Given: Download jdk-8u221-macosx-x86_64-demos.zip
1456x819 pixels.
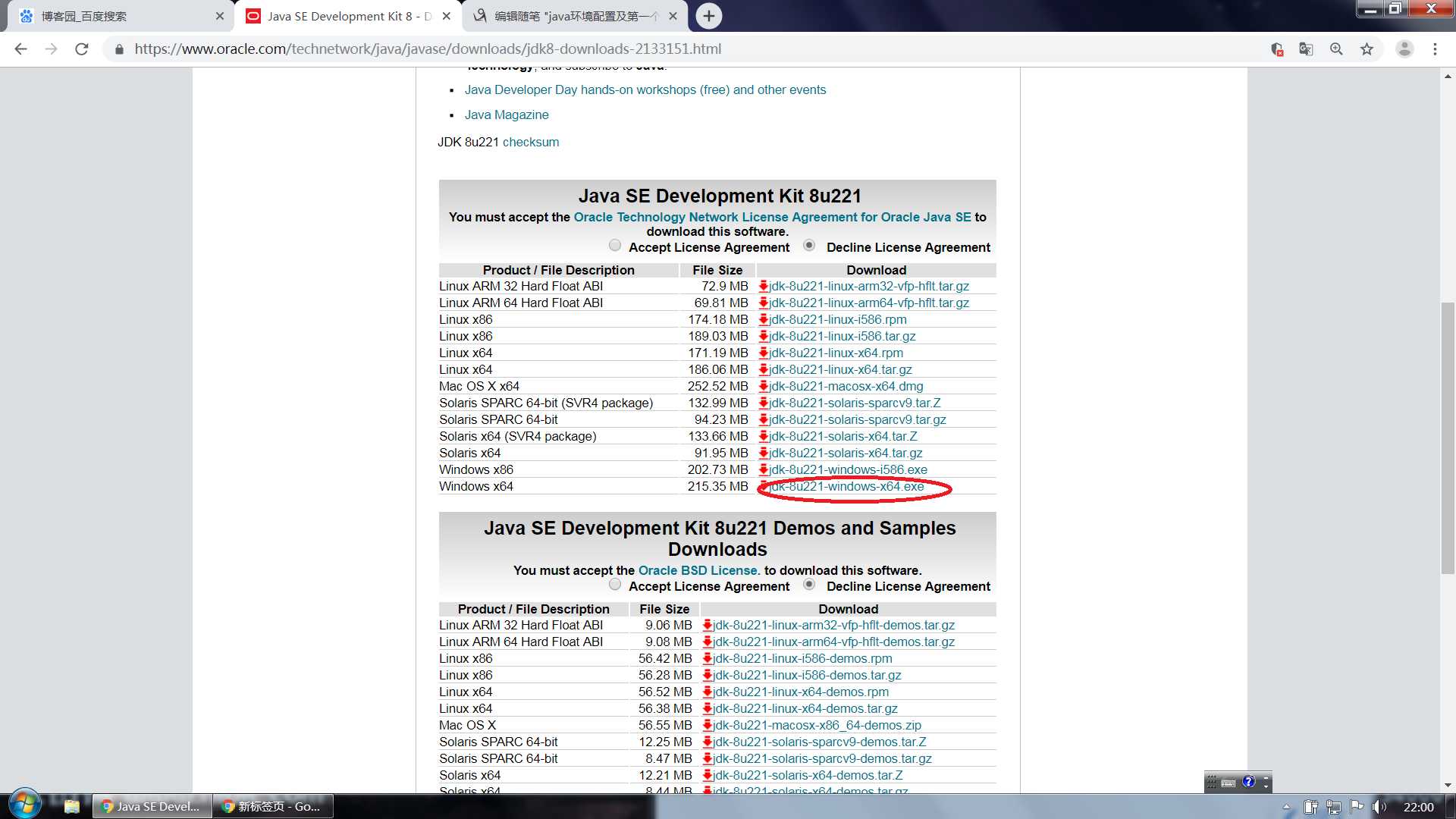Looking at the screenshot, I should click(817, 725).
